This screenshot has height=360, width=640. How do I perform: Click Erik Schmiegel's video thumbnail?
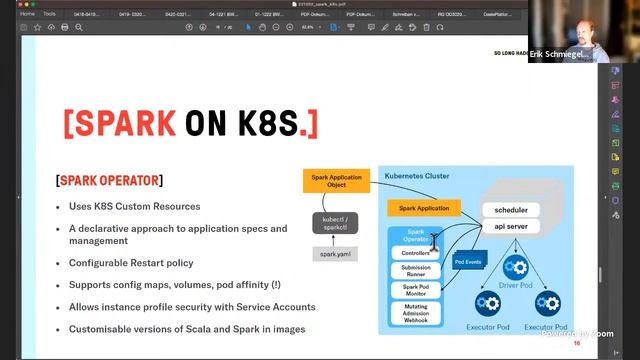pos(584,31)
